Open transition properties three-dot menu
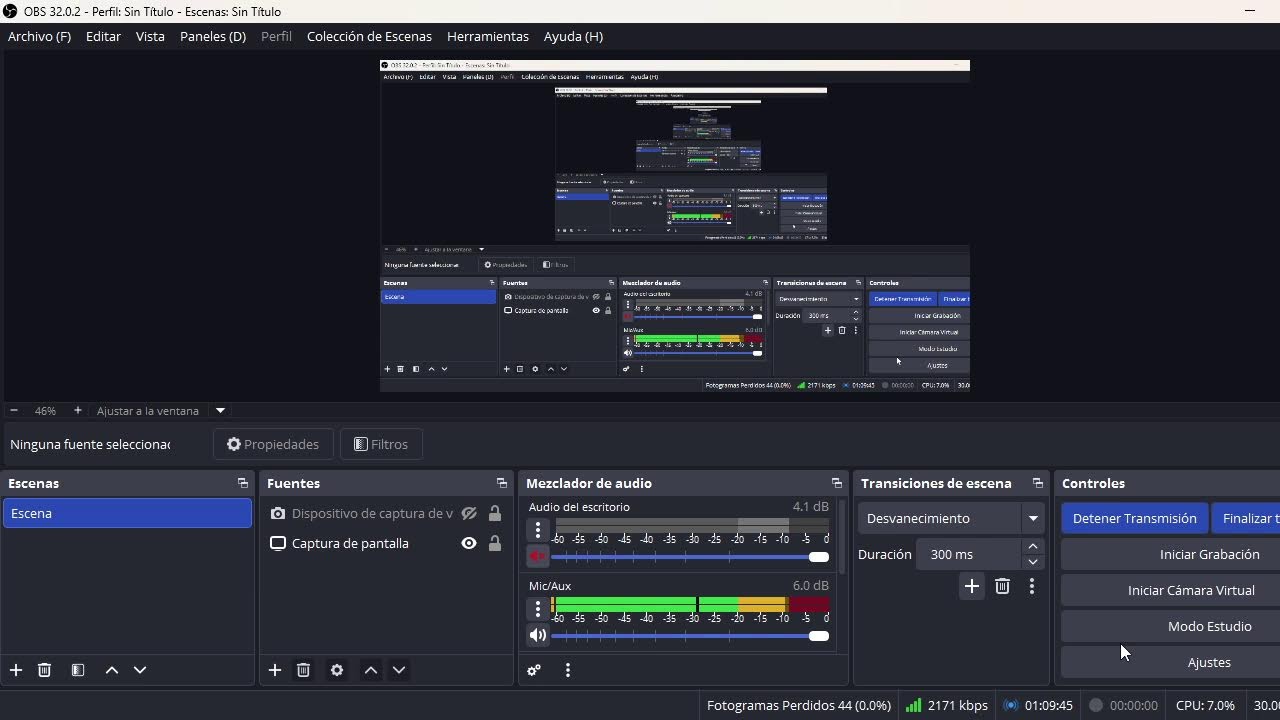The width and height of the screenshot is (1280, 720). click(1032, 586)
